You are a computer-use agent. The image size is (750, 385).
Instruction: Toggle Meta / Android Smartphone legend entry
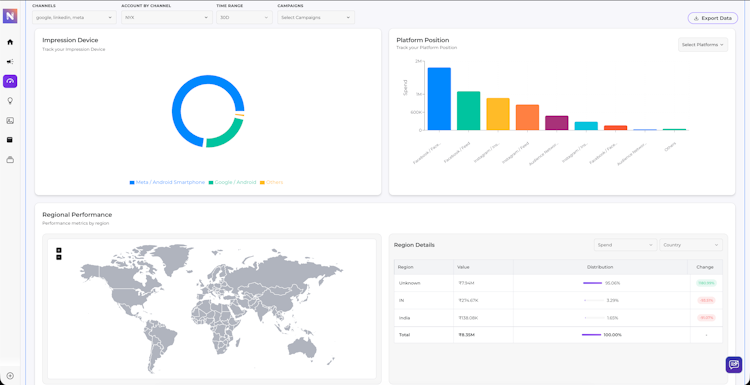tap(167, 182)
